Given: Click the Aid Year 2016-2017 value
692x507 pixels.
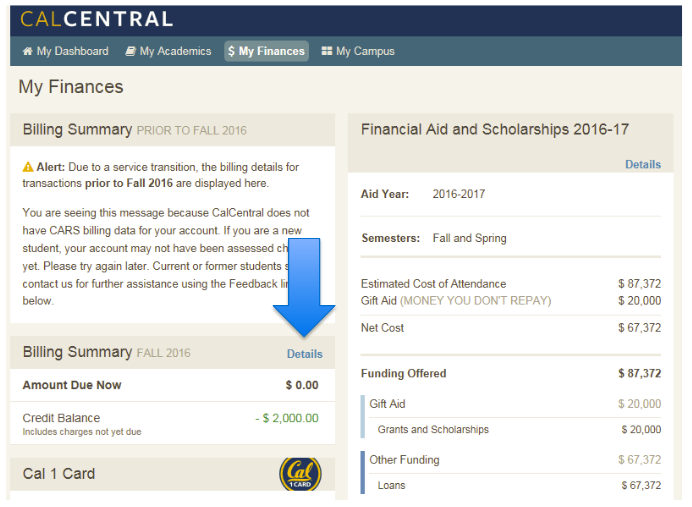Looking at the screenshot, I should point(459,194).
